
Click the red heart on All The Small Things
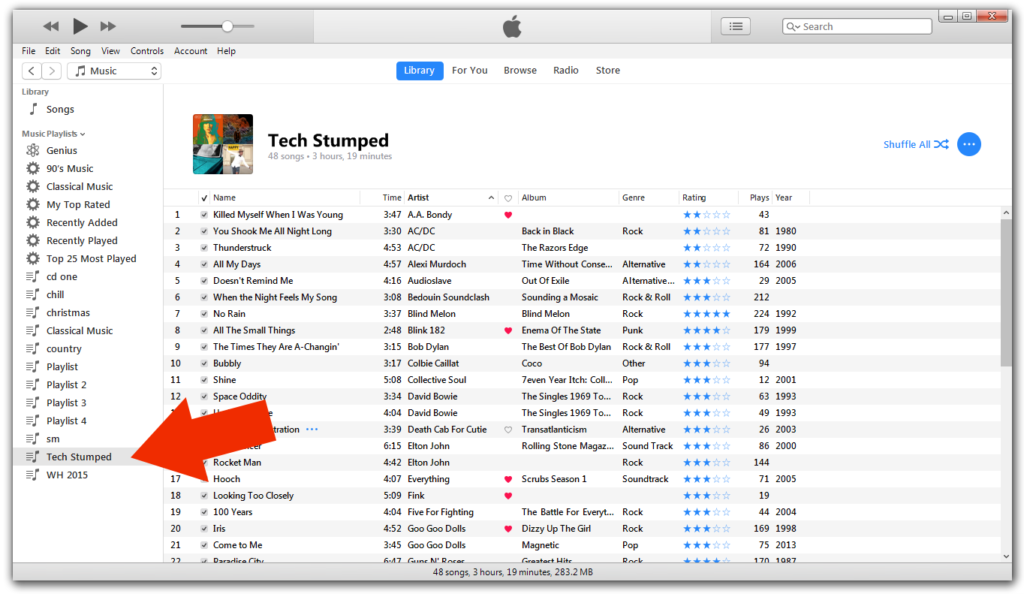click(x=508, y=330)
